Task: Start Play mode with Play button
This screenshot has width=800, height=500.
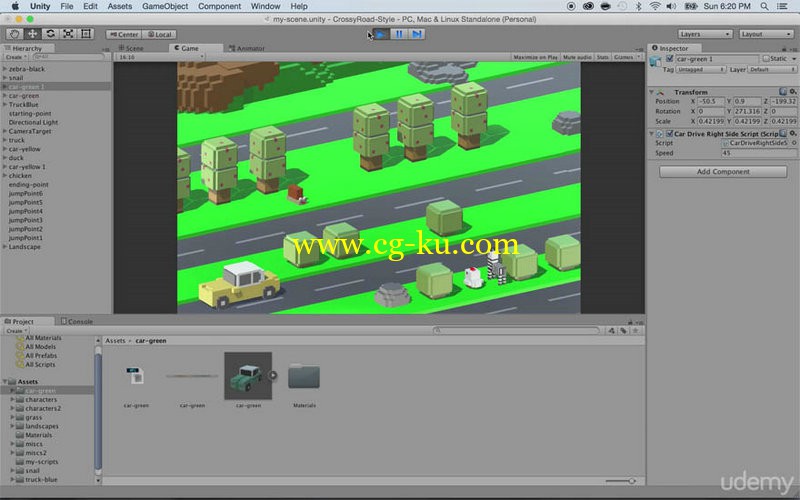Action: click(x=381, y=34)
